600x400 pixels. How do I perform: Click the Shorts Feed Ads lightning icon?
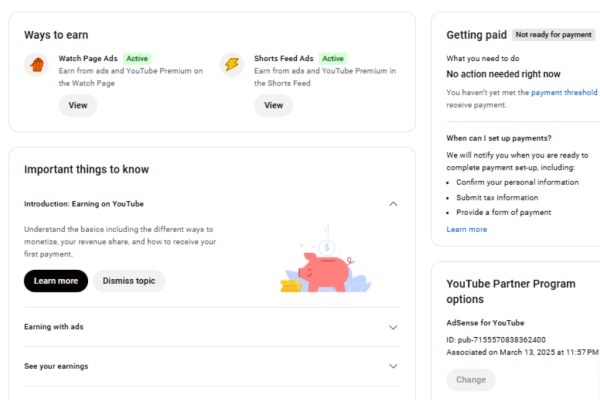[x=232, y=65]
